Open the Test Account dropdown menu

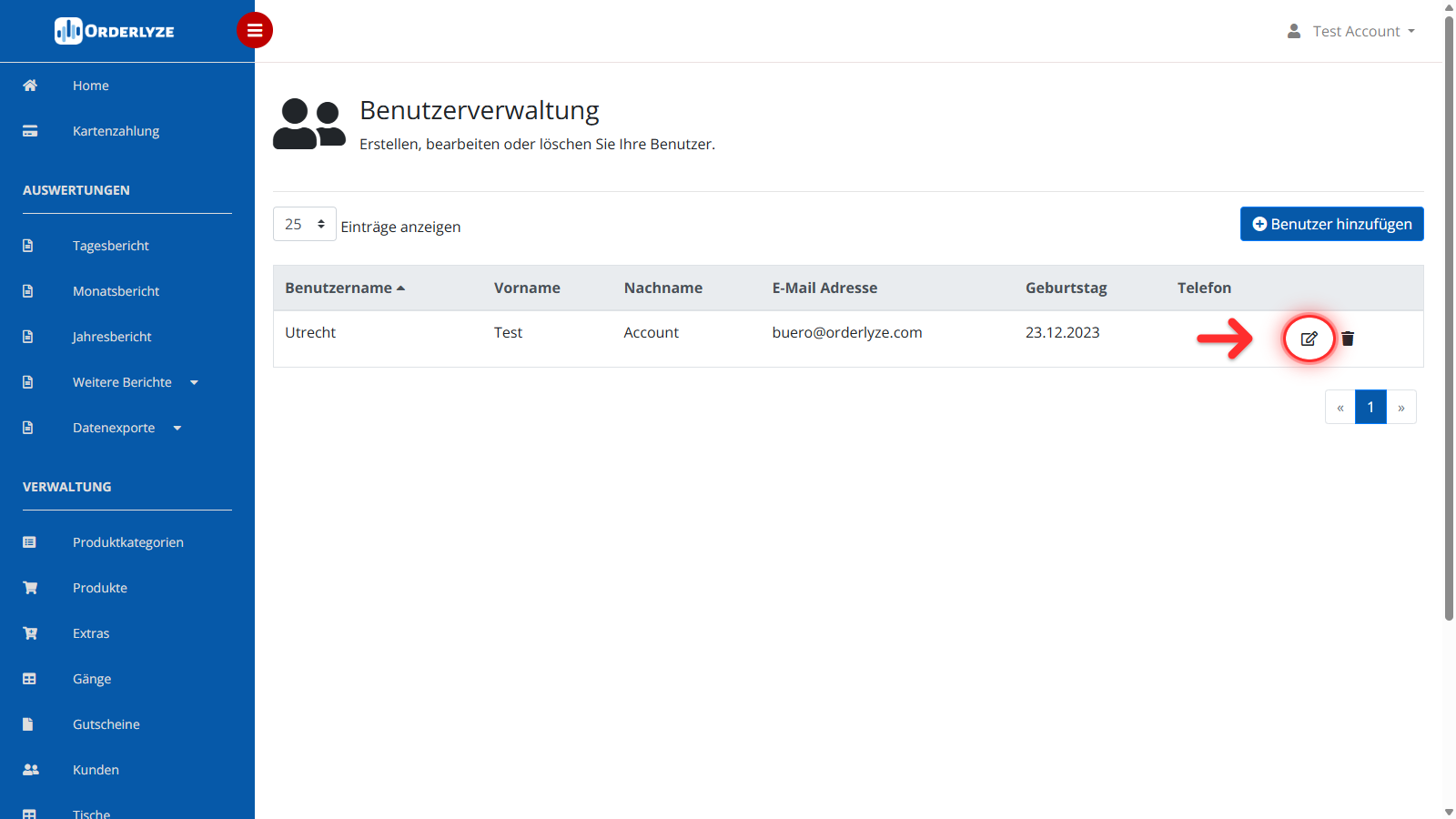(1363, 31)
